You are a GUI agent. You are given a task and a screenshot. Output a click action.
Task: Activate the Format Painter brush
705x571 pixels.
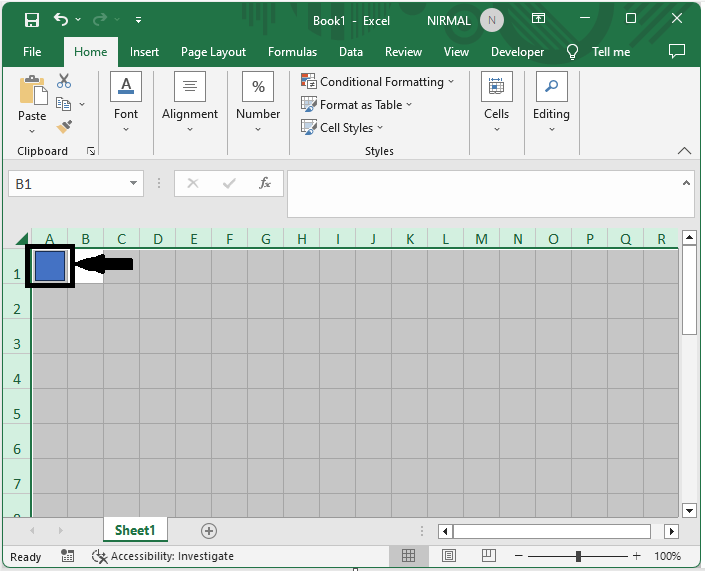[x=64, y=127]
